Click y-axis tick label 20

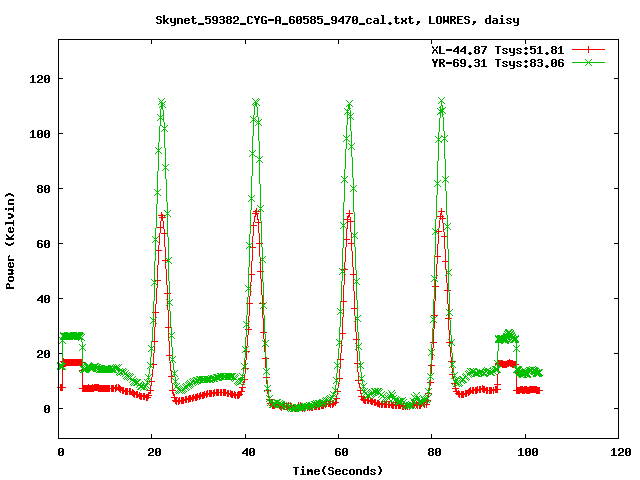[x=44, y=354]
